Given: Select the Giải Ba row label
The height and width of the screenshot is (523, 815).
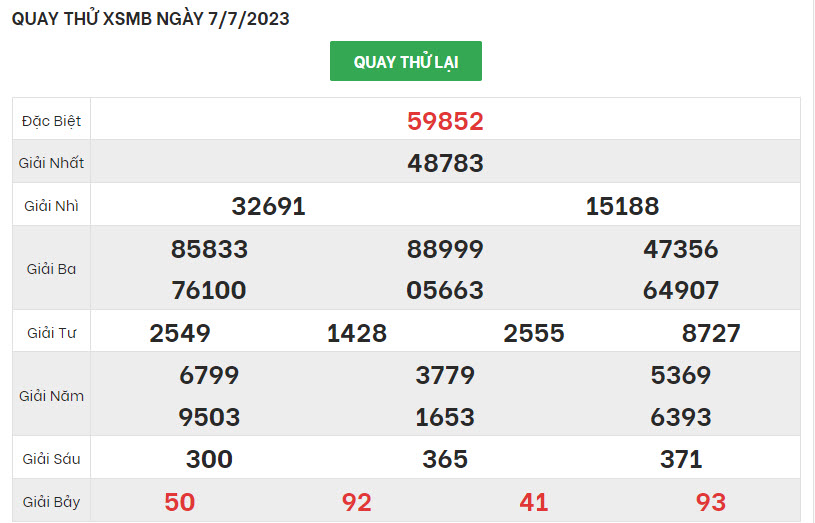Looking at the screenshot, I should click(51, 269).
